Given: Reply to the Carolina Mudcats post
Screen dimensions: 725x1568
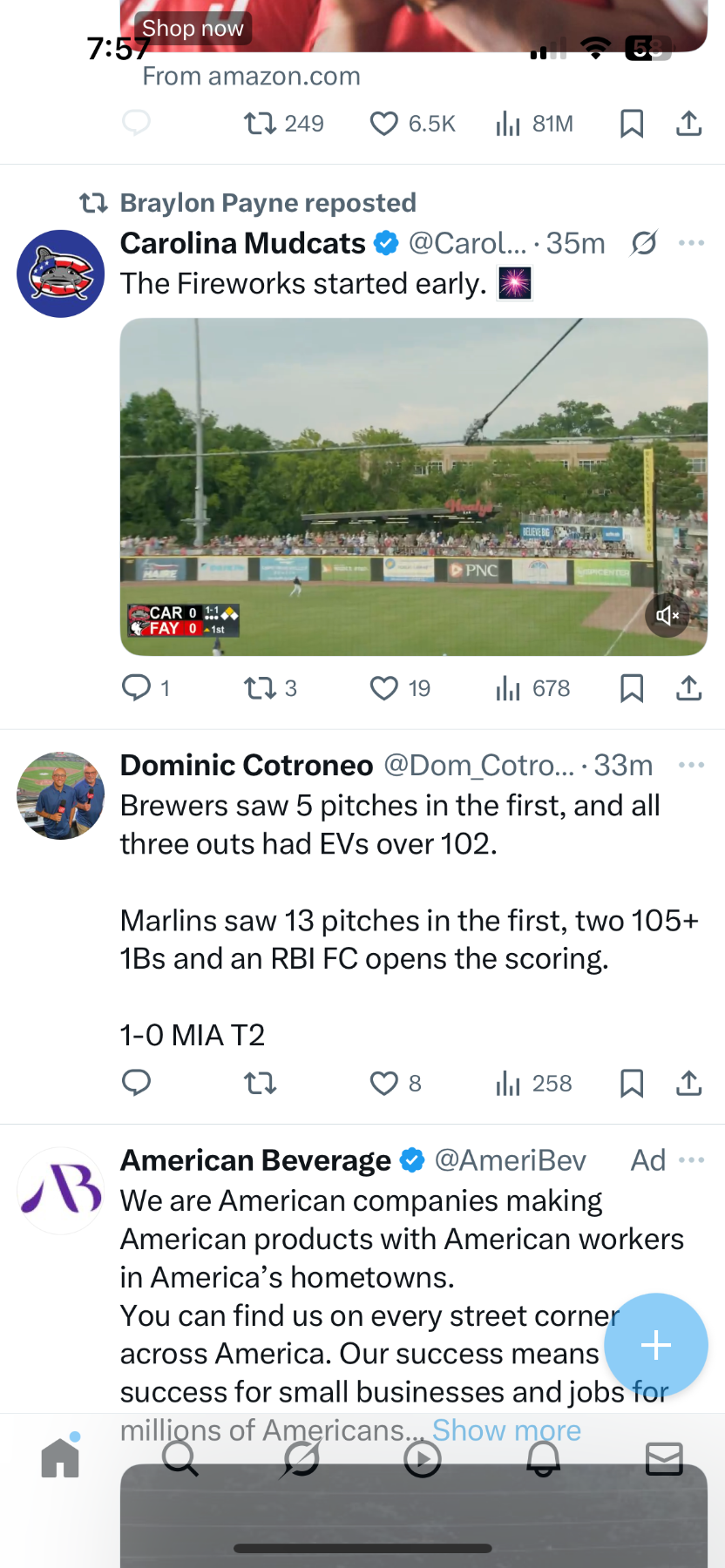Looking at the screenshot, I should [136, 688].
